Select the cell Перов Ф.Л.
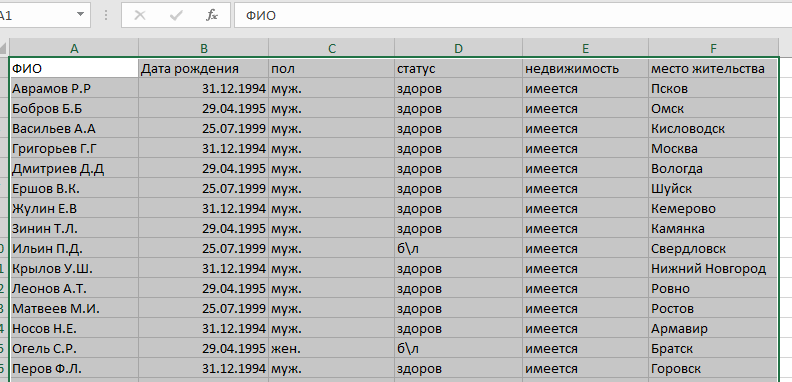 tap(74, 368)
